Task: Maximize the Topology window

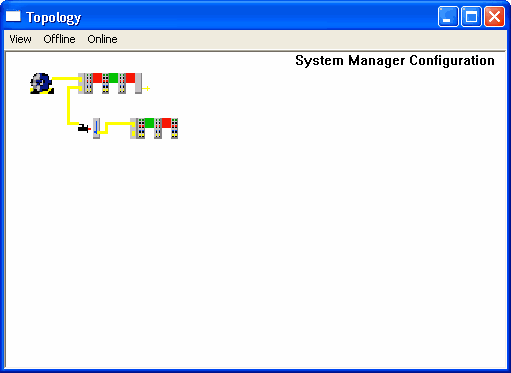Action: 471,16
